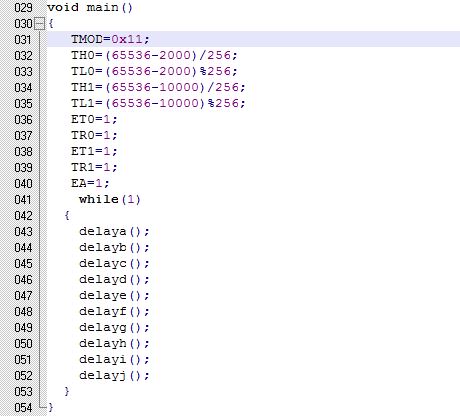Place cursor on ET1=1 statement

(94, 151)
